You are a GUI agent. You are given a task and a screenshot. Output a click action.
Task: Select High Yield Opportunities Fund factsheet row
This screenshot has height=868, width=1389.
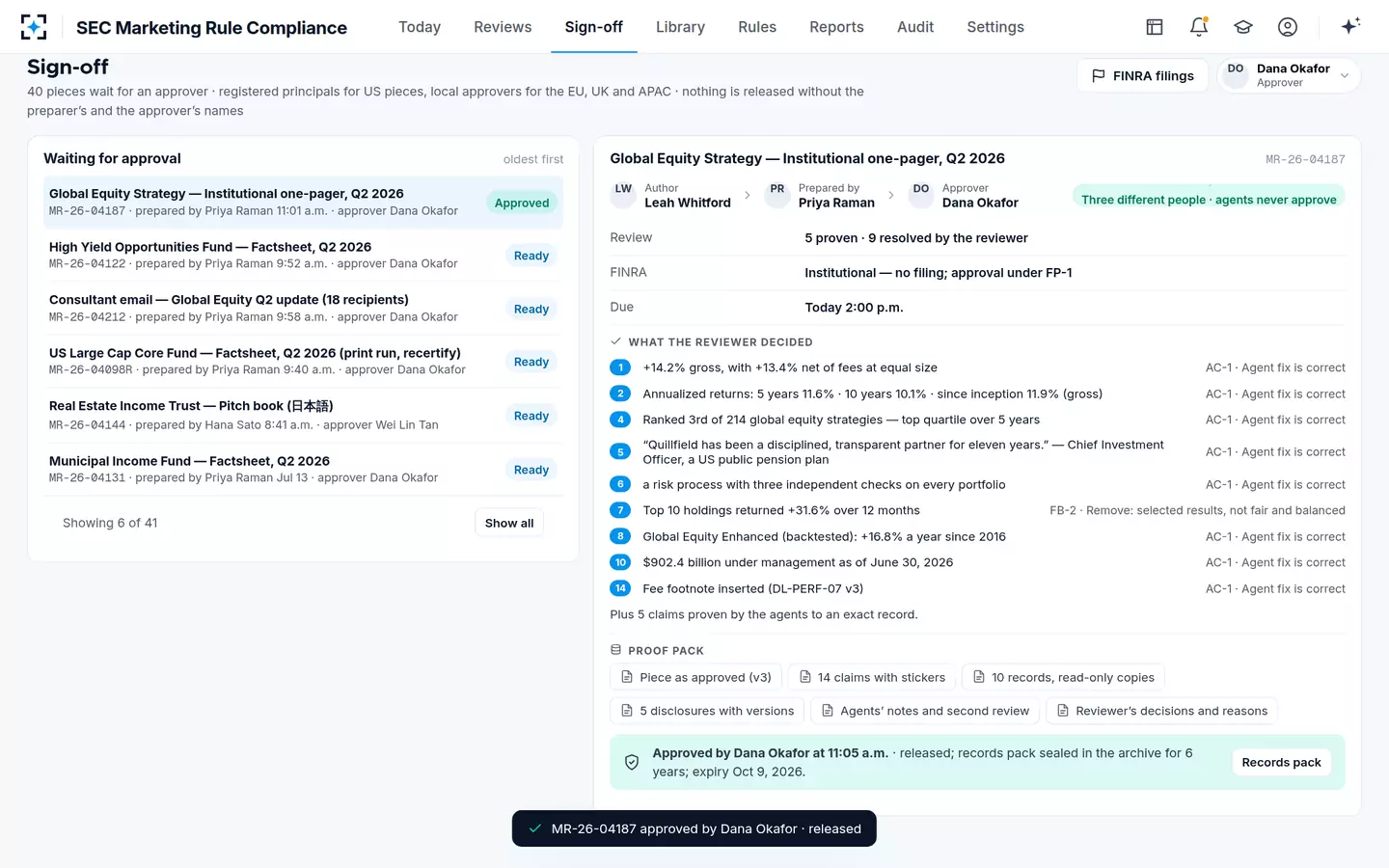[x=303, y=256]
